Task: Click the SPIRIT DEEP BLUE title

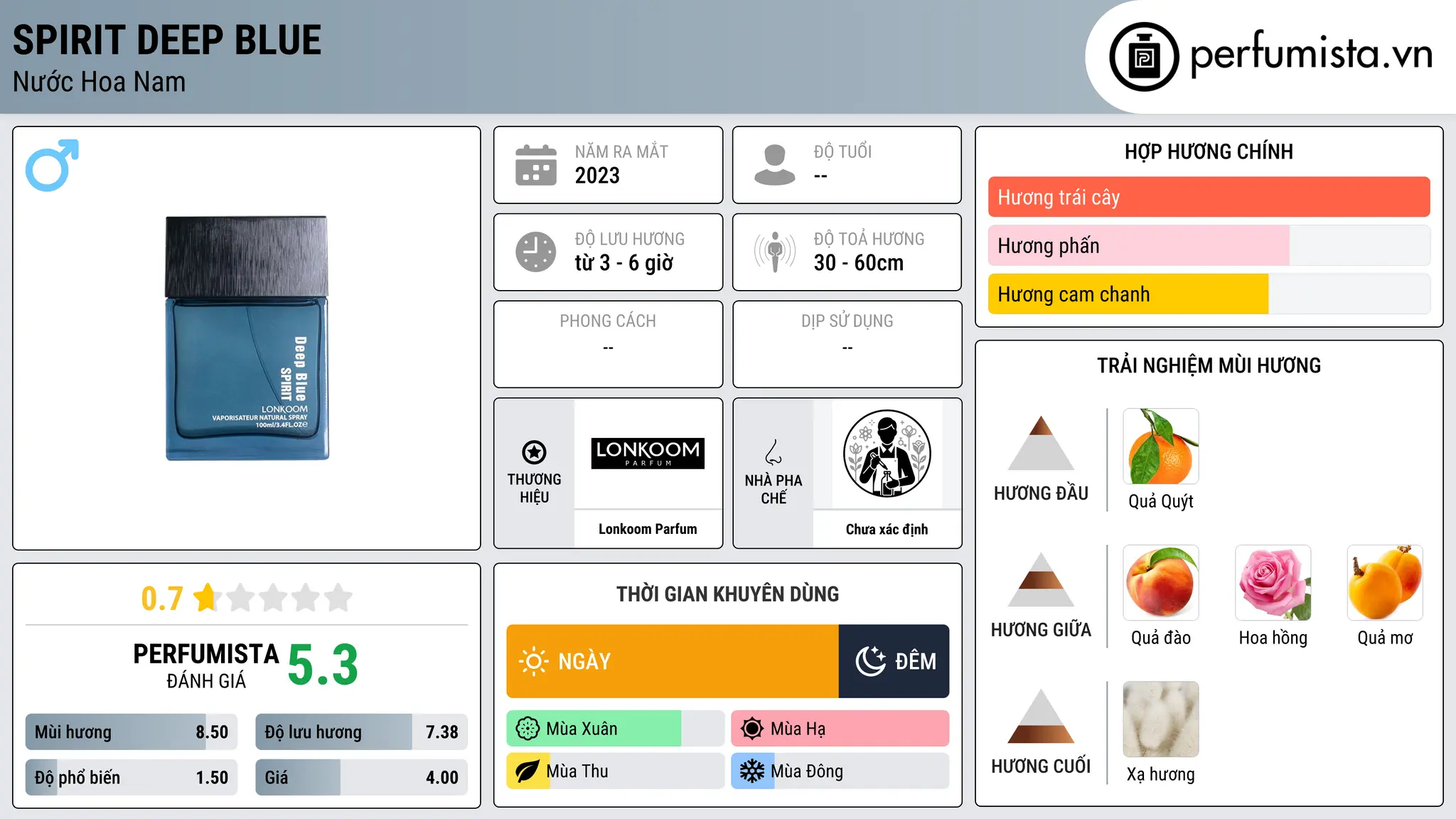Action: tap(167, 40)
